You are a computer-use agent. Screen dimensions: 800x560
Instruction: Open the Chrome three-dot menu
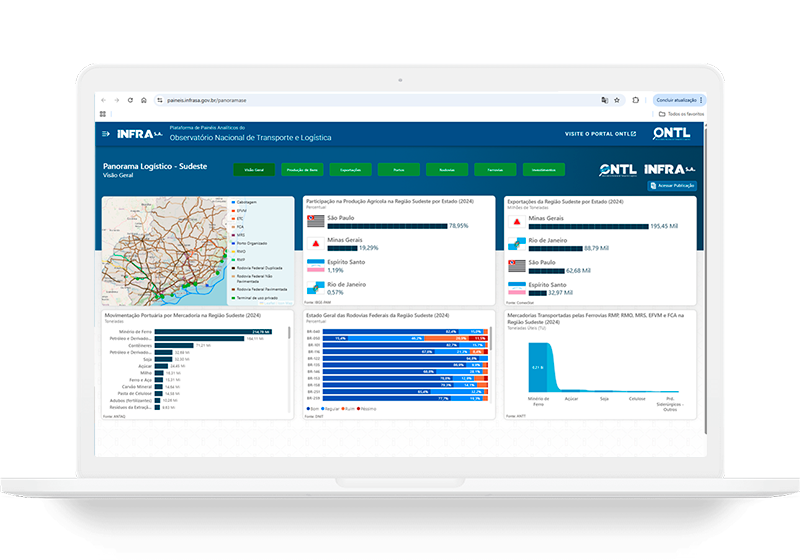(702, 100)
